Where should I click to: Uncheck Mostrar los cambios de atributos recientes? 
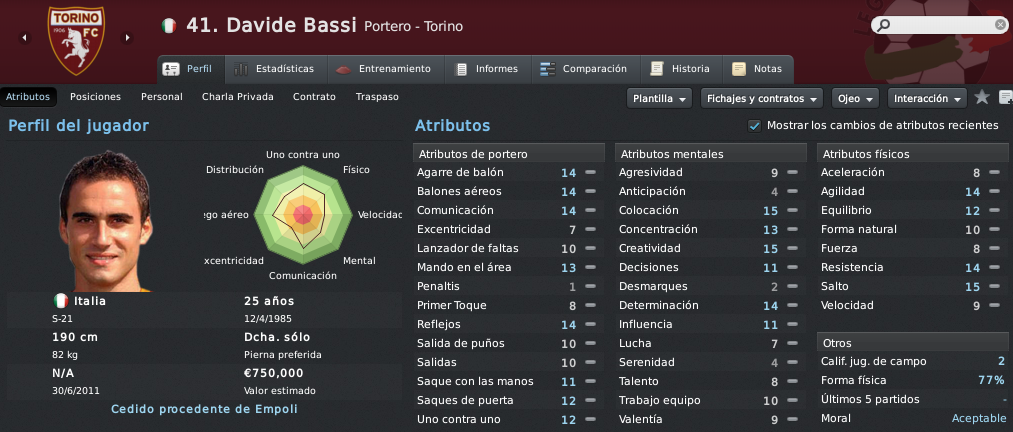[754, 126]
